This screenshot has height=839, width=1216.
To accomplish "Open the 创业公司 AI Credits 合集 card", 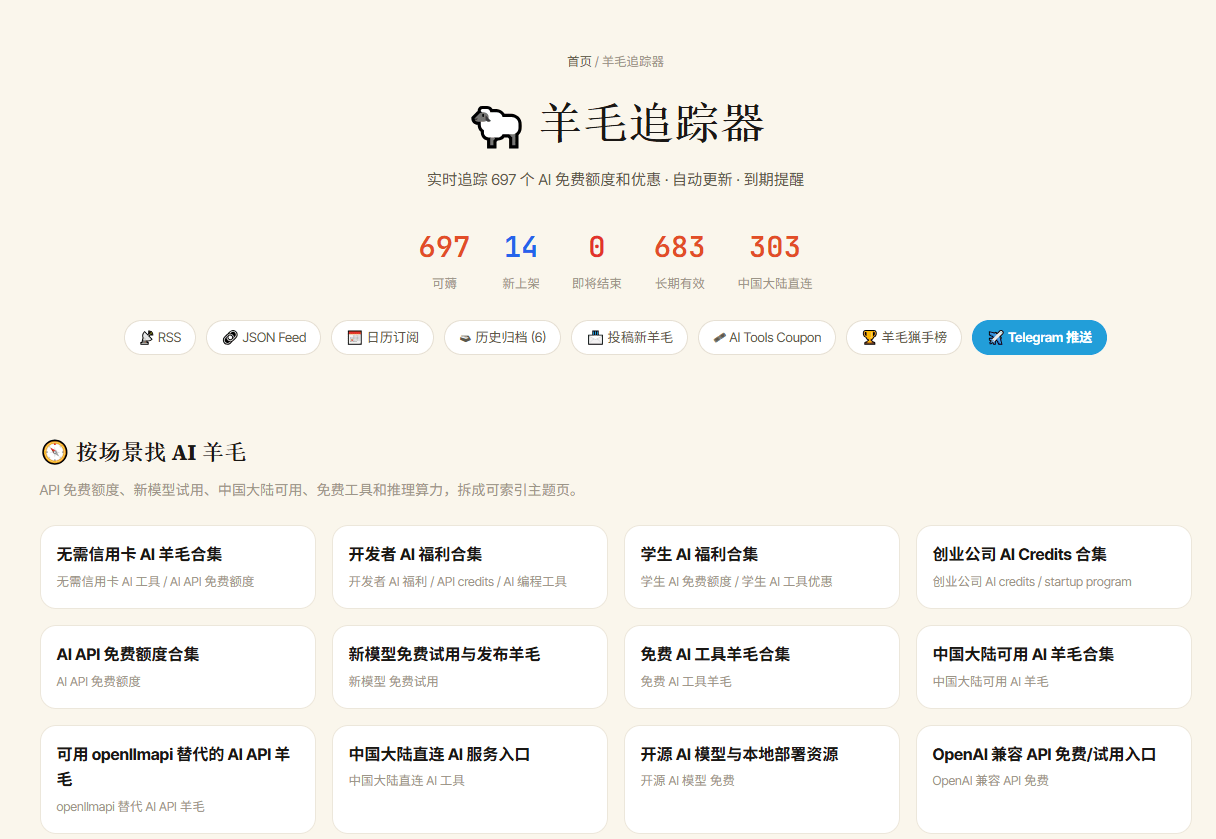I will [x=1054, y=567].
